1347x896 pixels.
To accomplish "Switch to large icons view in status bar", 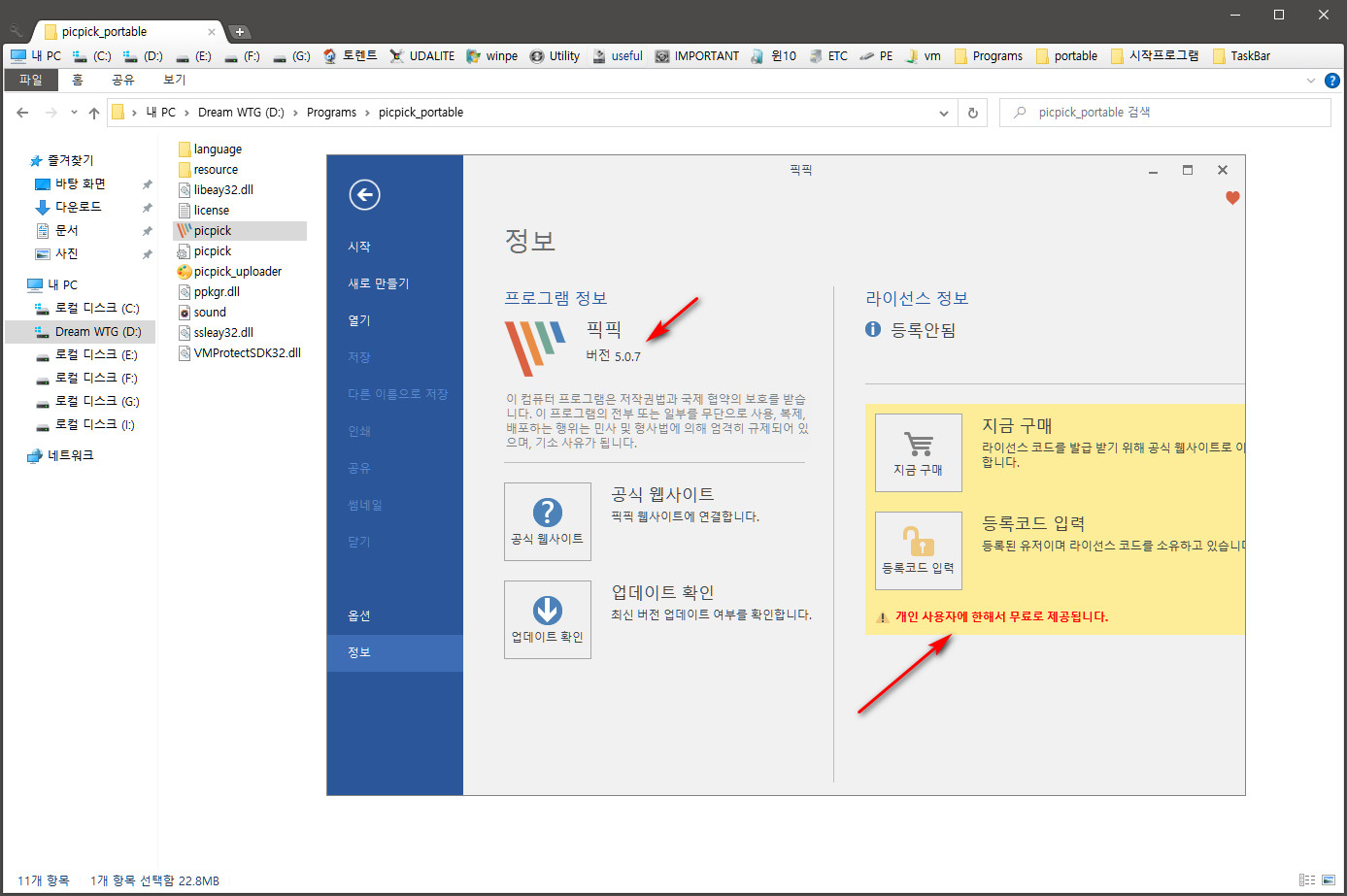I will (x=1329, y=880).
